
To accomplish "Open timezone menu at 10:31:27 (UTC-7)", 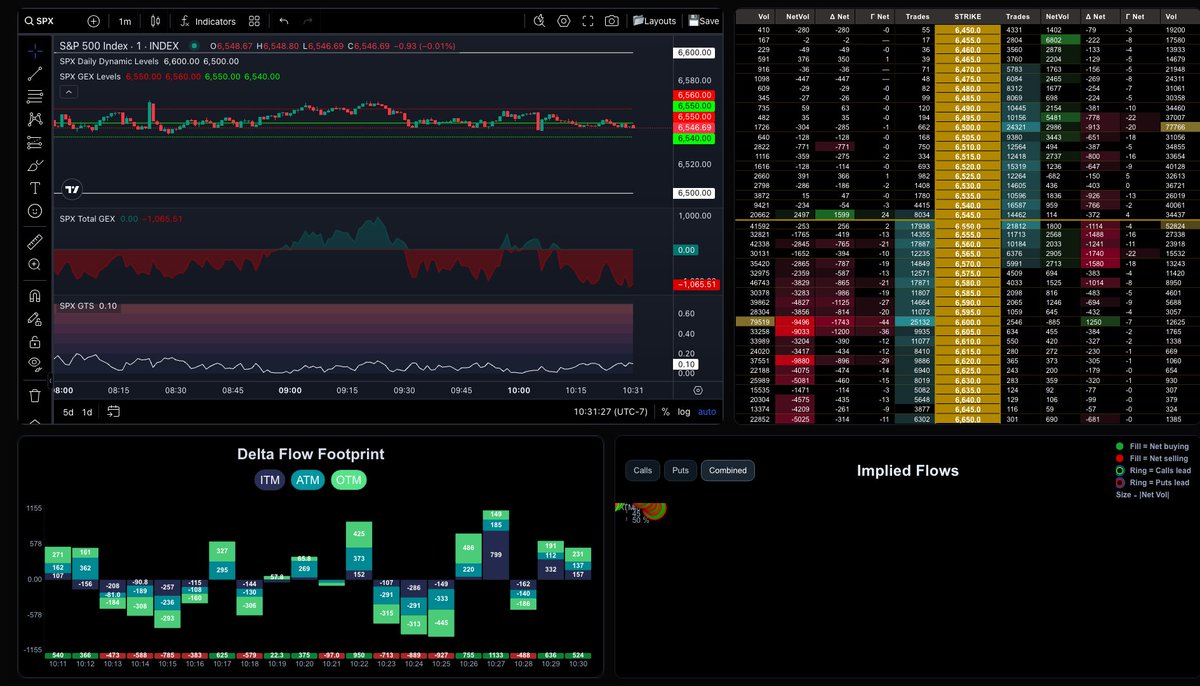I will 611,412.
